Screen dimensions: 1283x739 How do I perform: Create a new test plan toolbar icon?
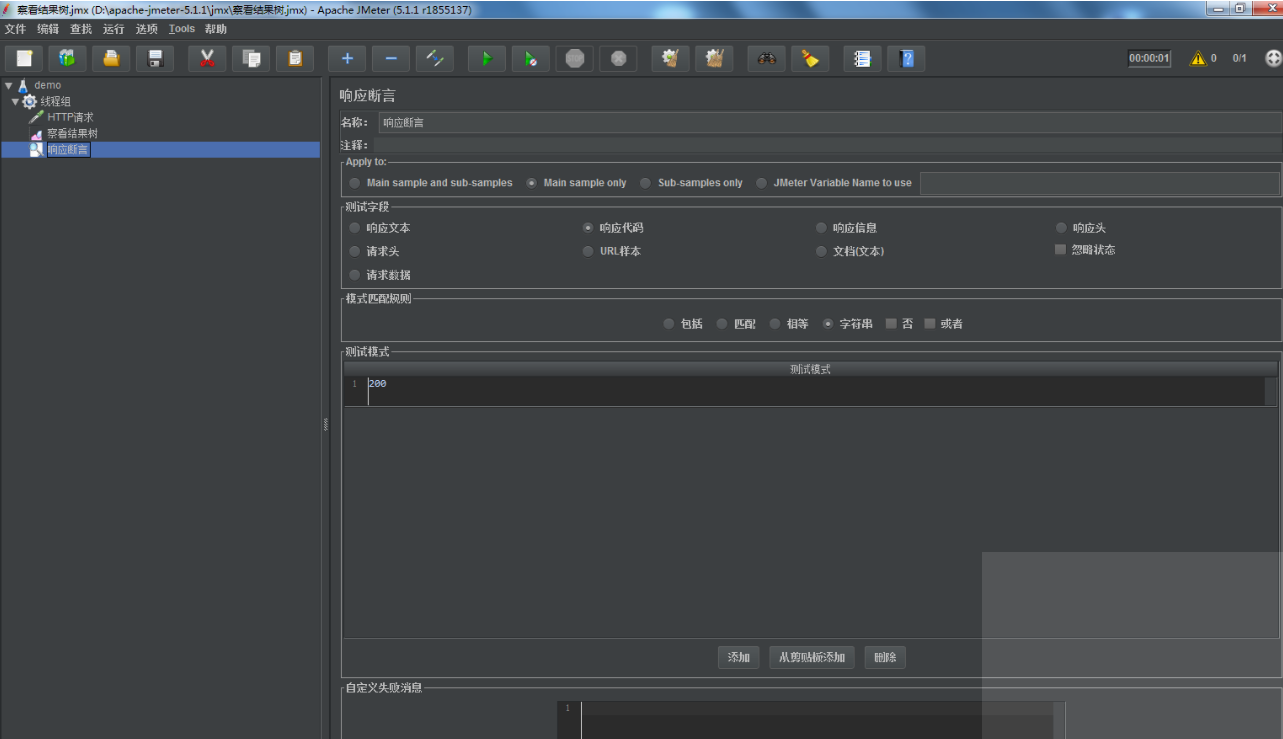(25, 58)
